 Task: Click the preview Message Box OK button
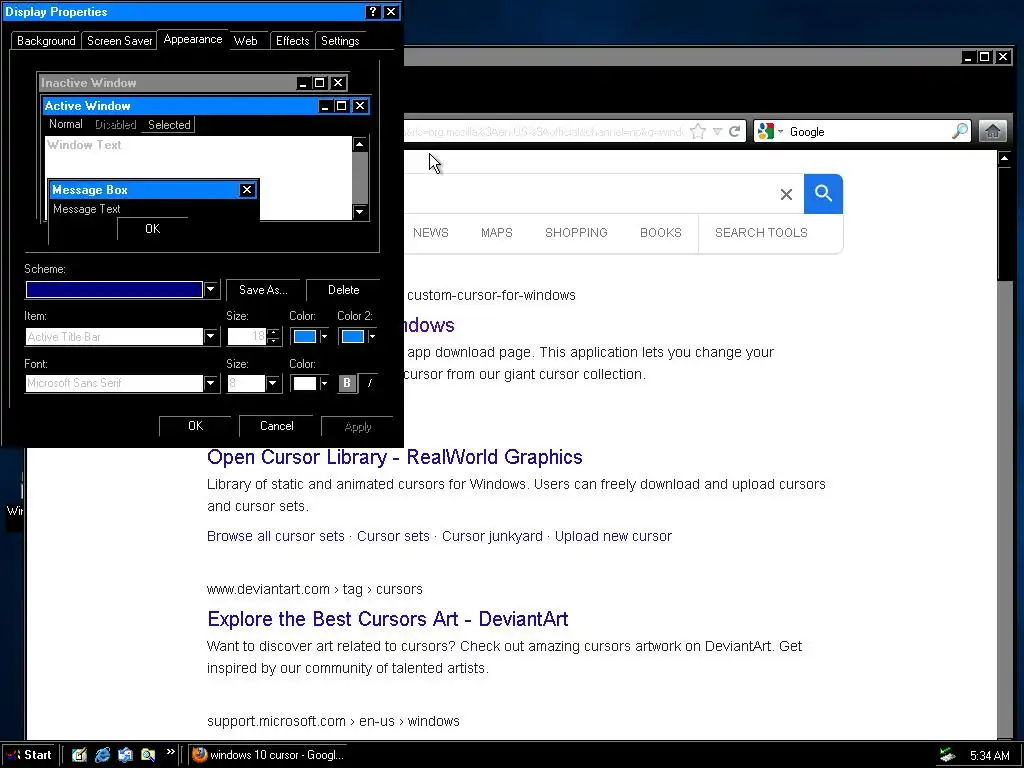[x=152, y=229]
